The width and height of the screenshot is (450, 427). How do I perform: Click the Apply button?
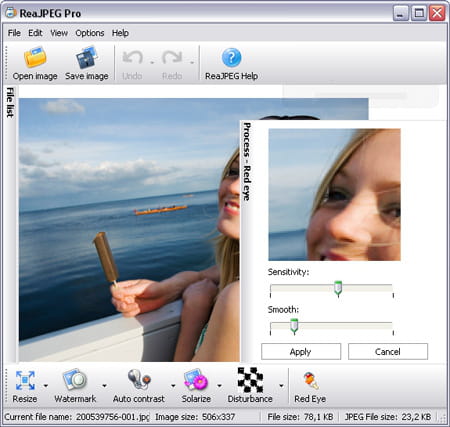point(301,352)
